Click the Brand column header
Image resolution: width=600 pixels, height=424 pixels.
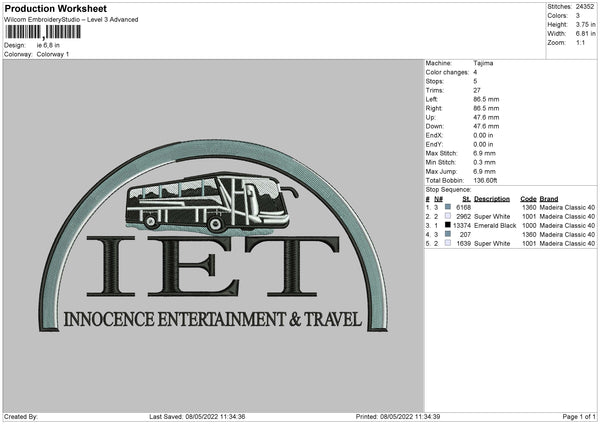click(x=549, y=199)
